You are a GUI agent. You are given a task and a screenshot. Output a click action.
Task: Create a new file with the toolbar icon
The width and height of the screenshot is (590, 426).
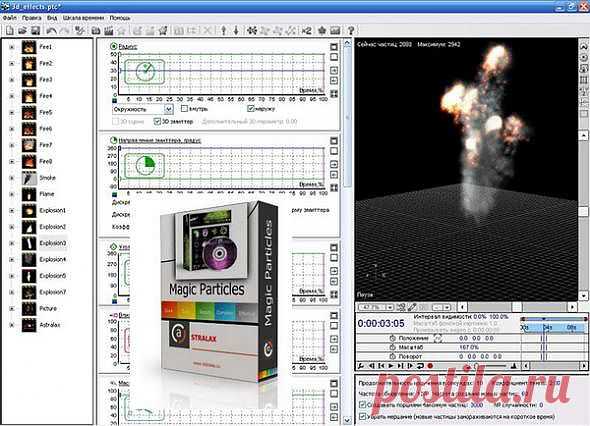click(10, 30)
